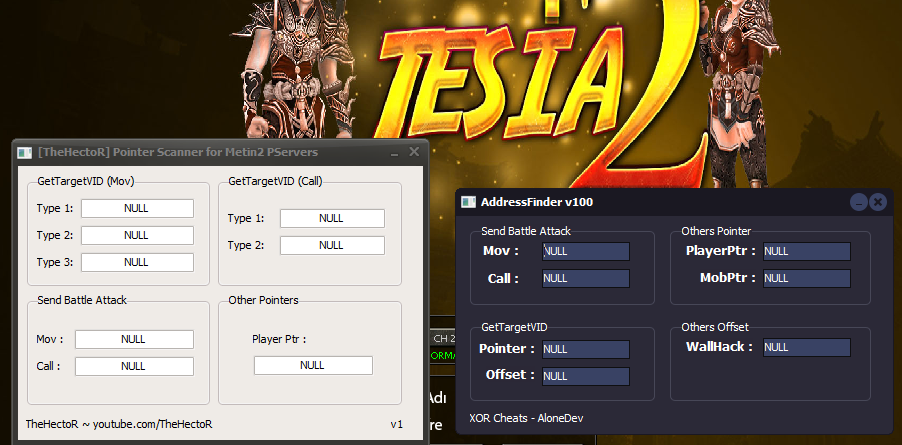902x445 pixels.
Task: Click Call field in AddressFinder window
Action: tap(586, 278)
